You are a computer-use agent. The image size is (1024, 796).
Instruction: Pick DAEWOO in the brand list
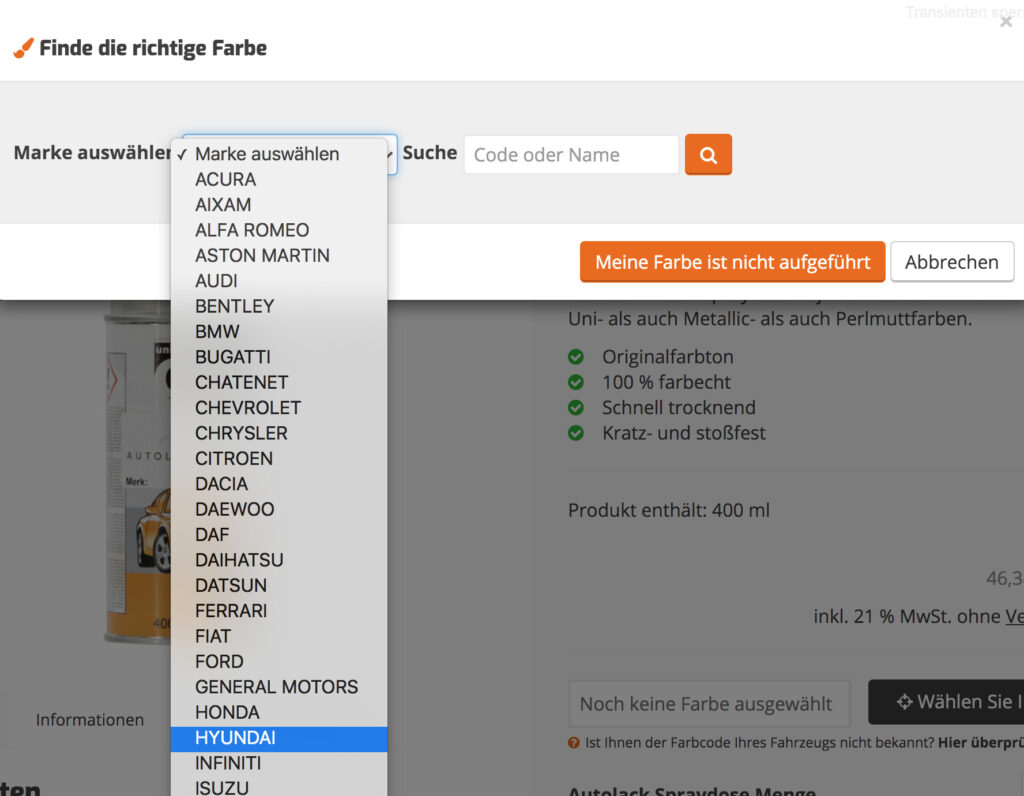pos(279,510)
